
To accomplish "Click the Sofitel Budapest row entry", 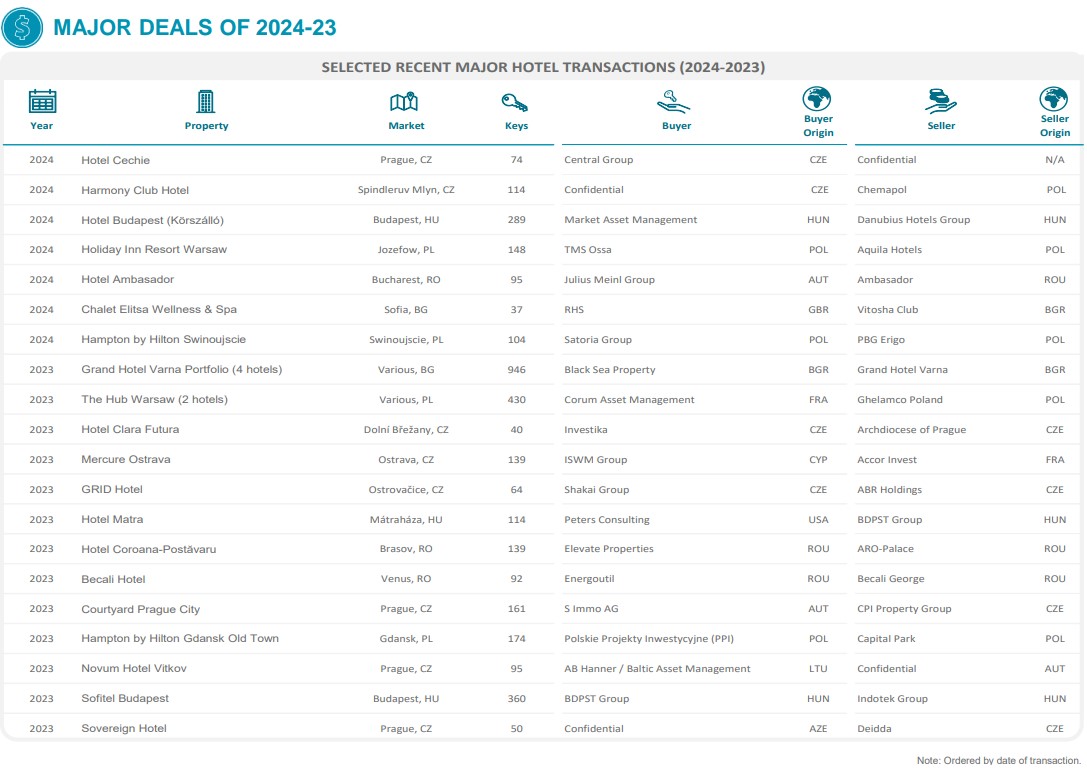I will [x=125, y=699].
